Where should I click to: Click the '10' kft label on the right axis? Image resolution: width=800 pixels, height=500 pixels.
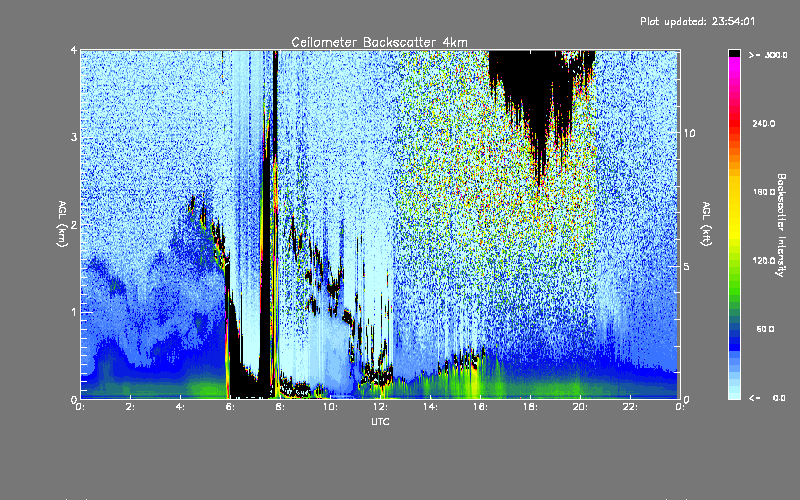(689, 133)
